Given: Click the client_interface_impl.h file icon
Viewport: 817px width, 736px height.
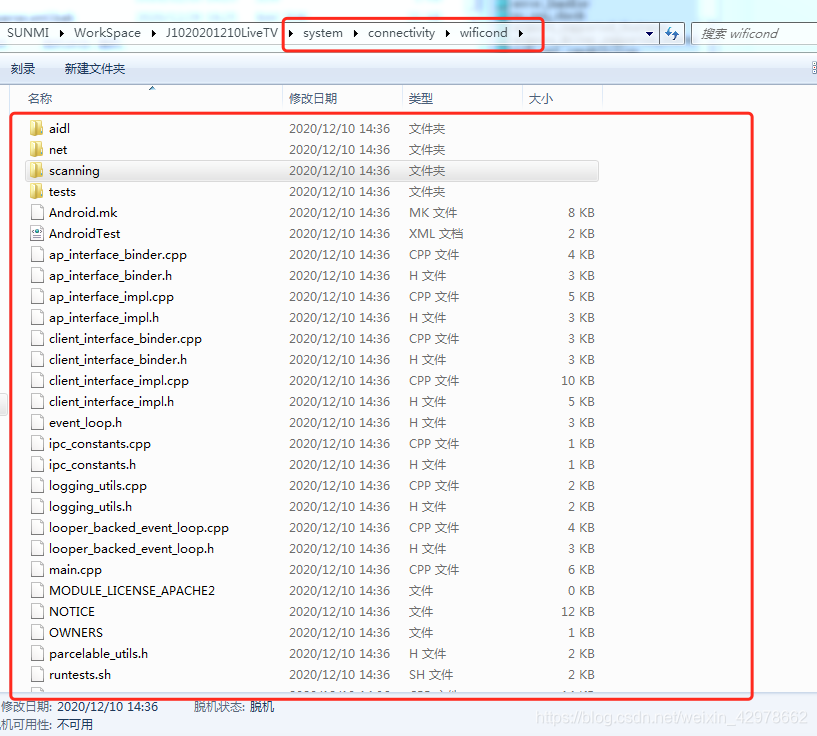Looking at the screenshot, I should coord(37,402).
